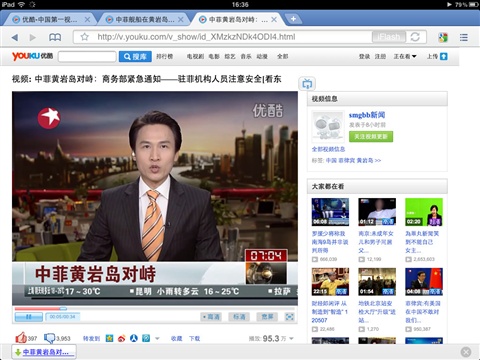Go back with the browser back arrow
The image size is (480, 360).
pos(15,37)
